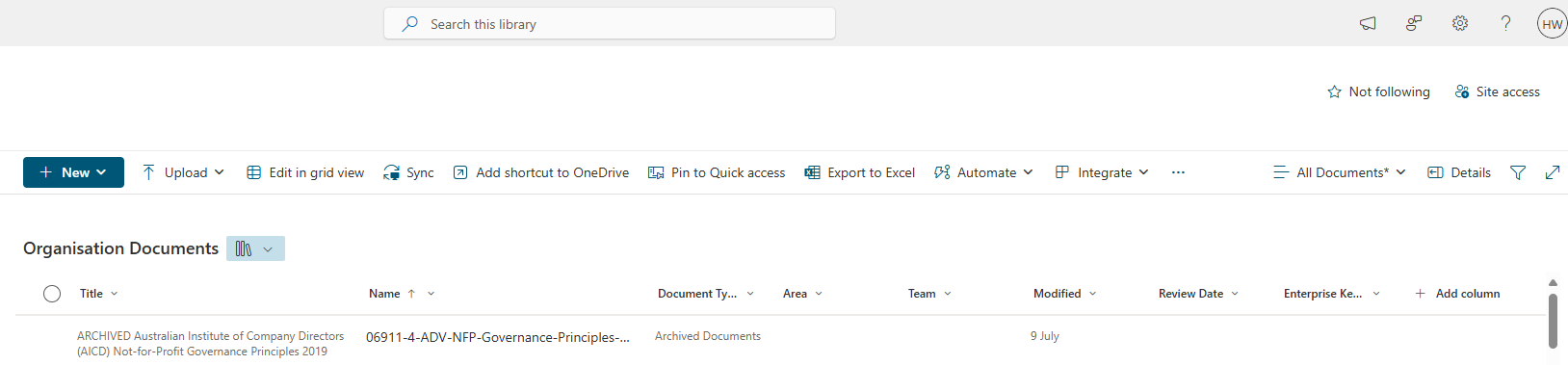Open the Title column header menu
Viewport: 1568px width, 365px height.
pyautogui.click(x=99, y=294)
